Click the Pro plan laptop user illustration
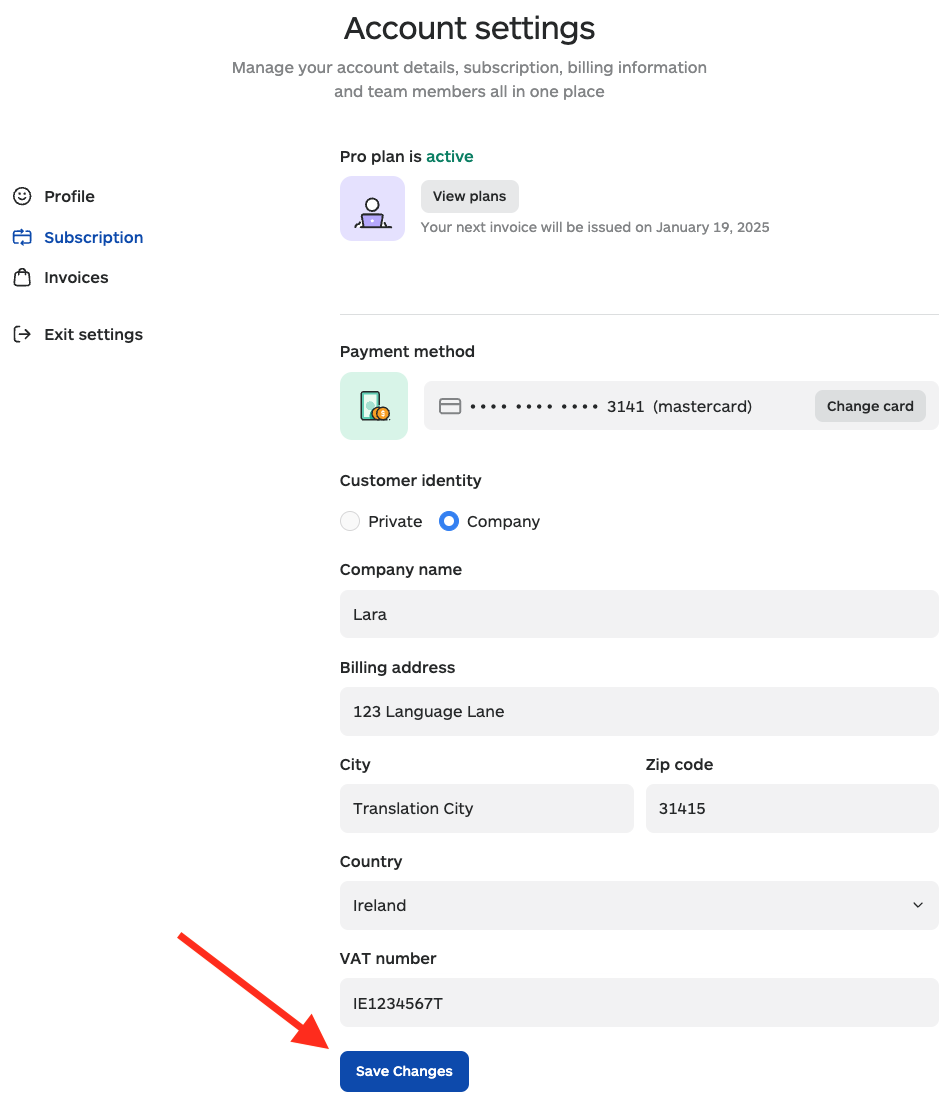This screenshot has height=1105, width=952. 372,209
